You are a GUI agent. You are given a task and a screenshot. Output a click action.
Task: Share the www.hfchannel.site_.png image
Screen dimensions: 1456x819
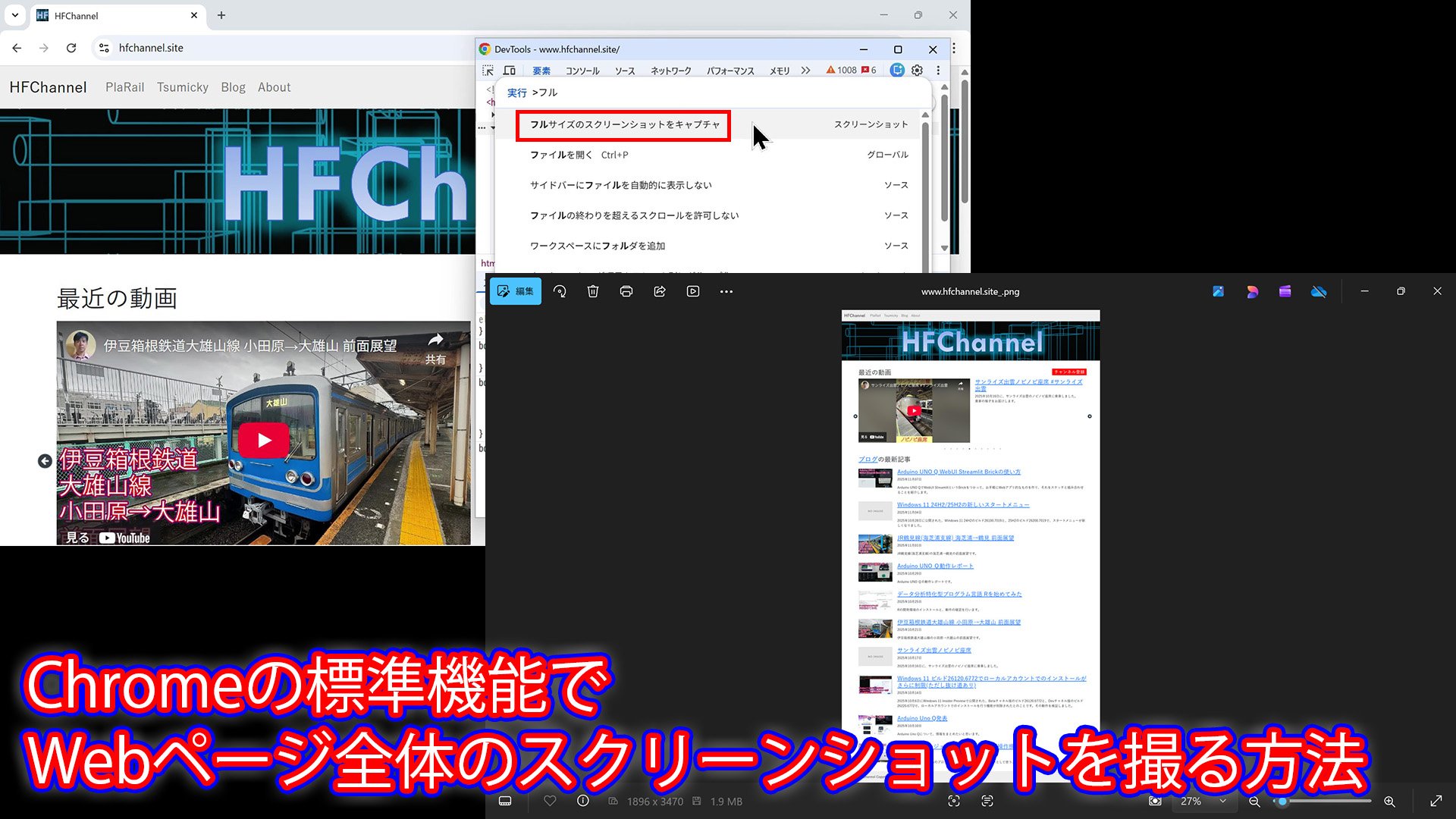coord(660,291)
